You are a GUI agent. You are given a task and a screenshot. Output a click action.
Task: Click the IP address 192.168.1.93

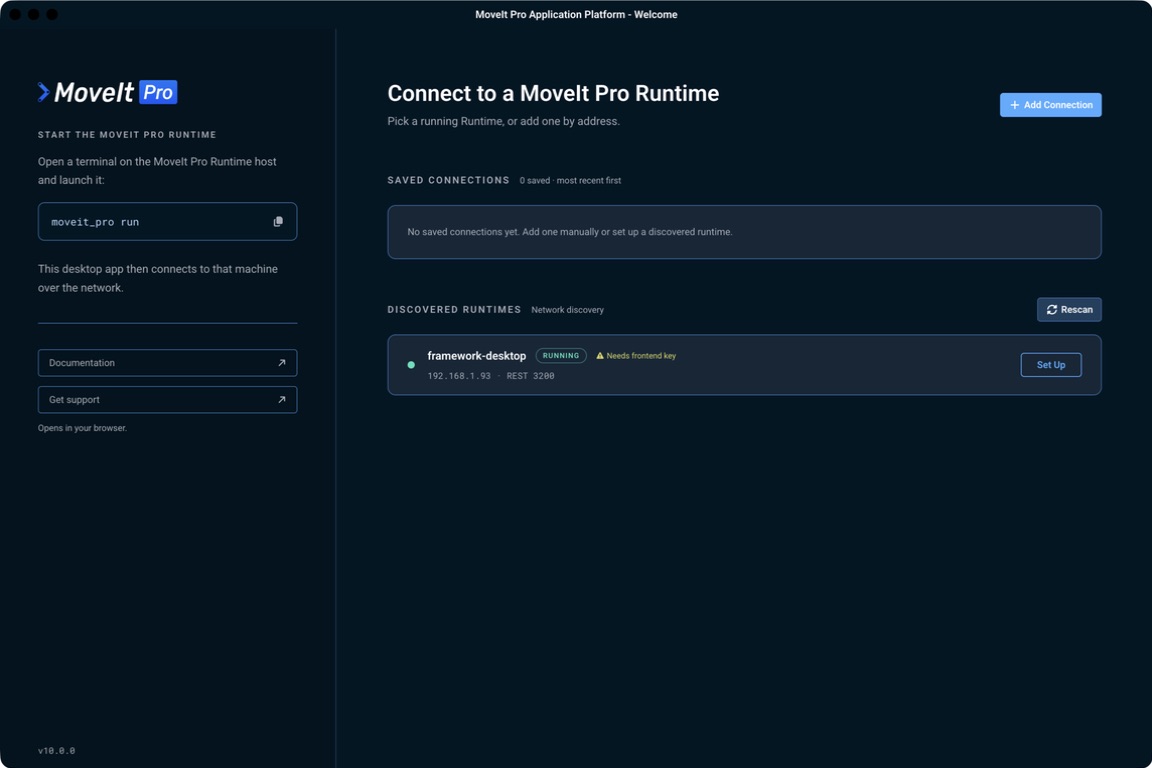(459, 376)
